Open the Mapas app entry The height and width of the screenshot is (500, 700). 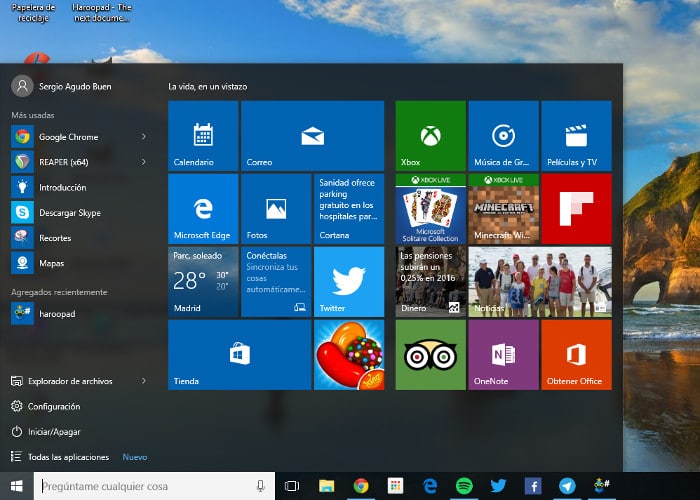(x=80, y=263)
